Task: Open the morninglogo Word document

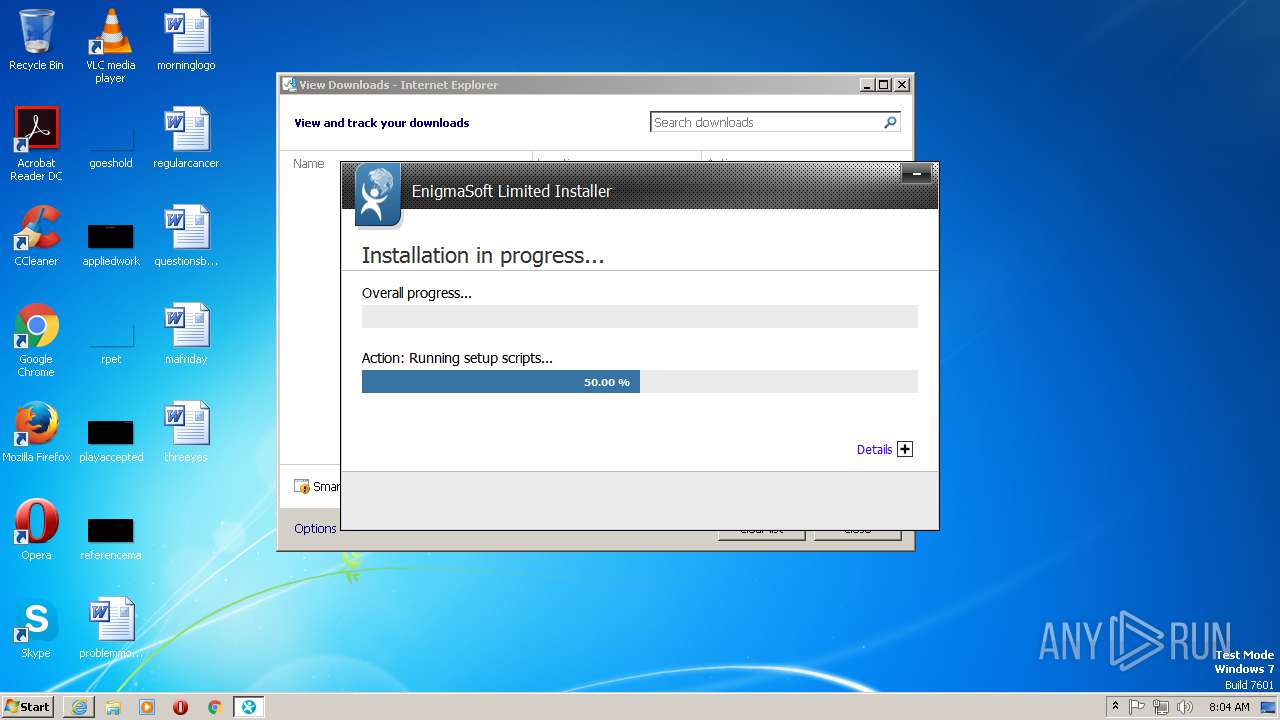Action: pyautogui.click(x=186, y=40)
